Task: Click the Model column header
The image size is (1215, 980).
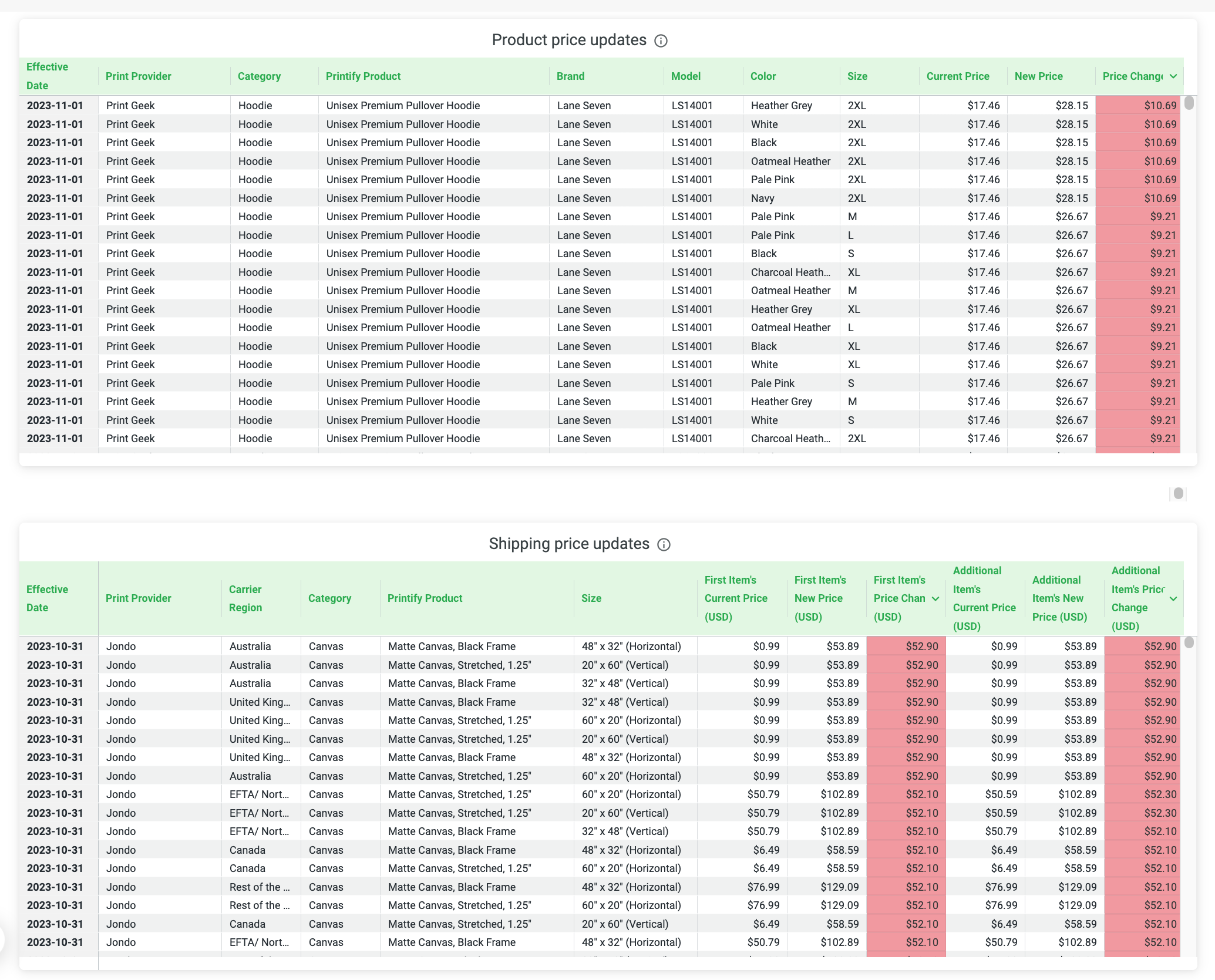Action: pyautogui.click(x=685, y=76)
